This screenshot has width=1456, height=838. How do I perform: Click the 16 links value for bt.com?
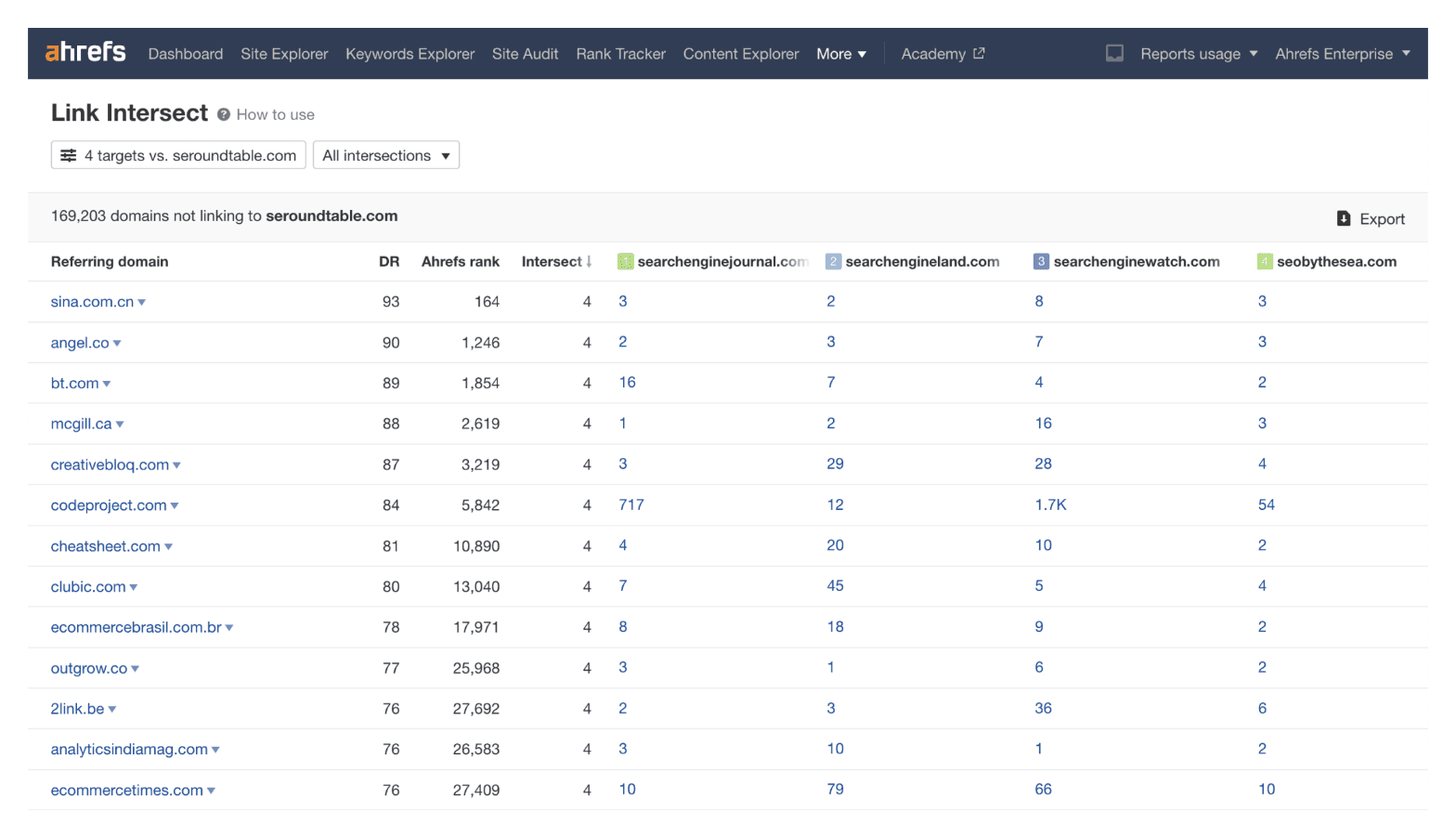point(627,383)
